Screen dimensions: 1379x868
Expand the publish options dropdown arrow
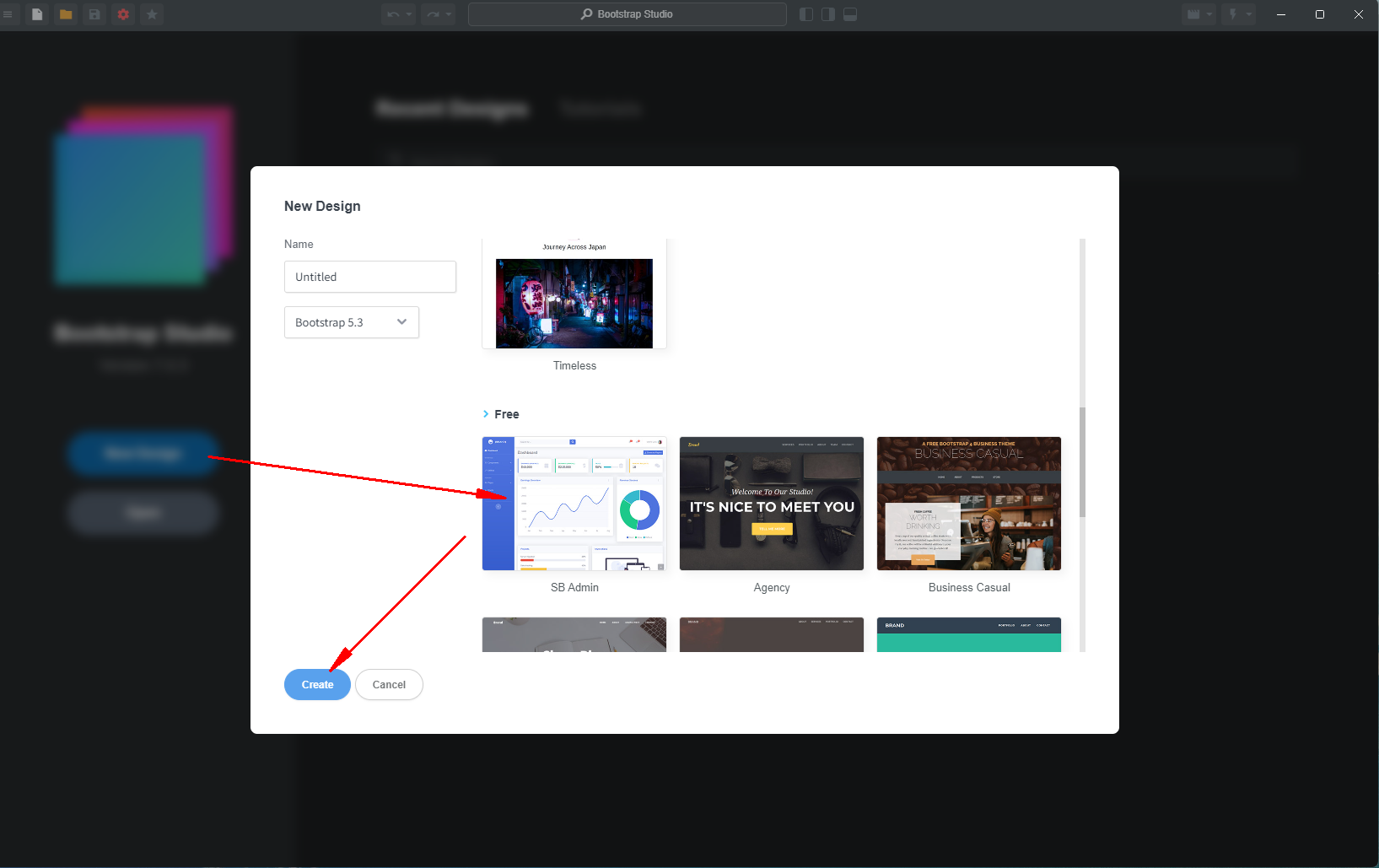1249,14
